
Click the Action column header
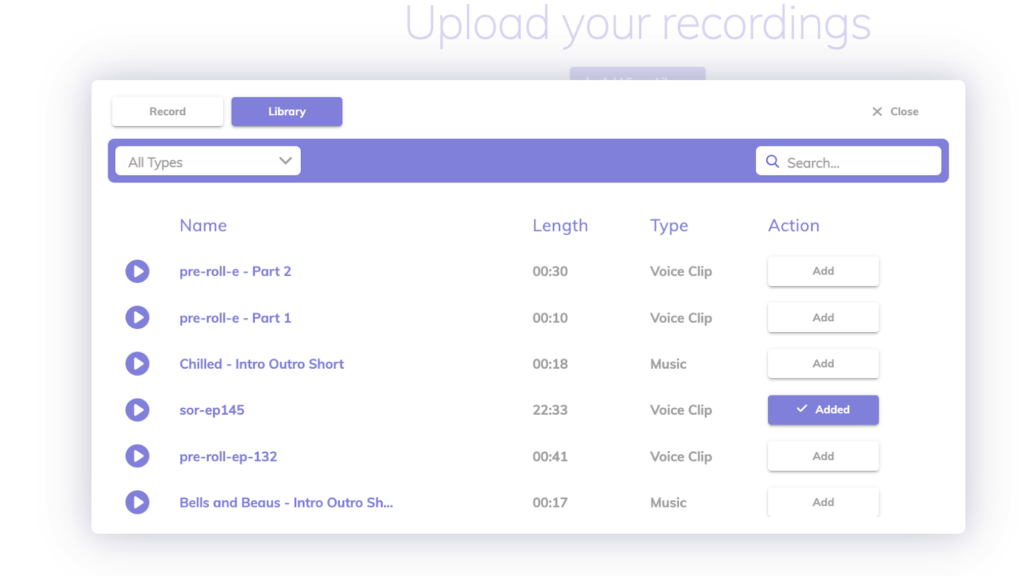(793, 225)
